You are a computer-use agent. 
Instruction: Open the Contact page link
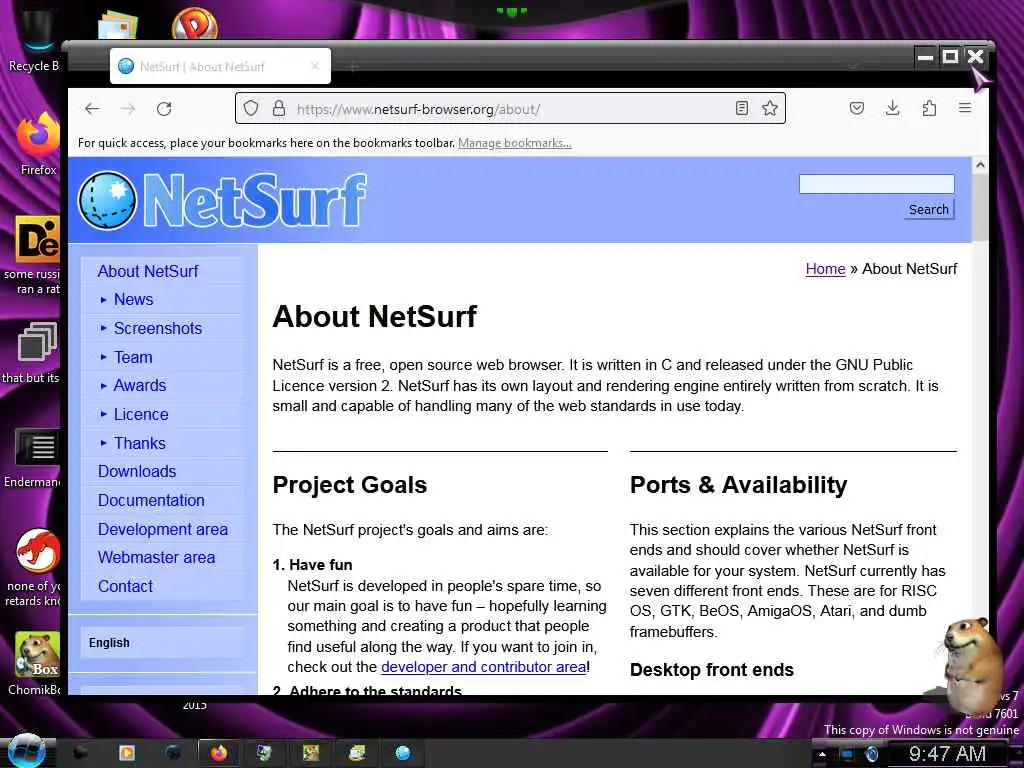click(x=125, y=586)
